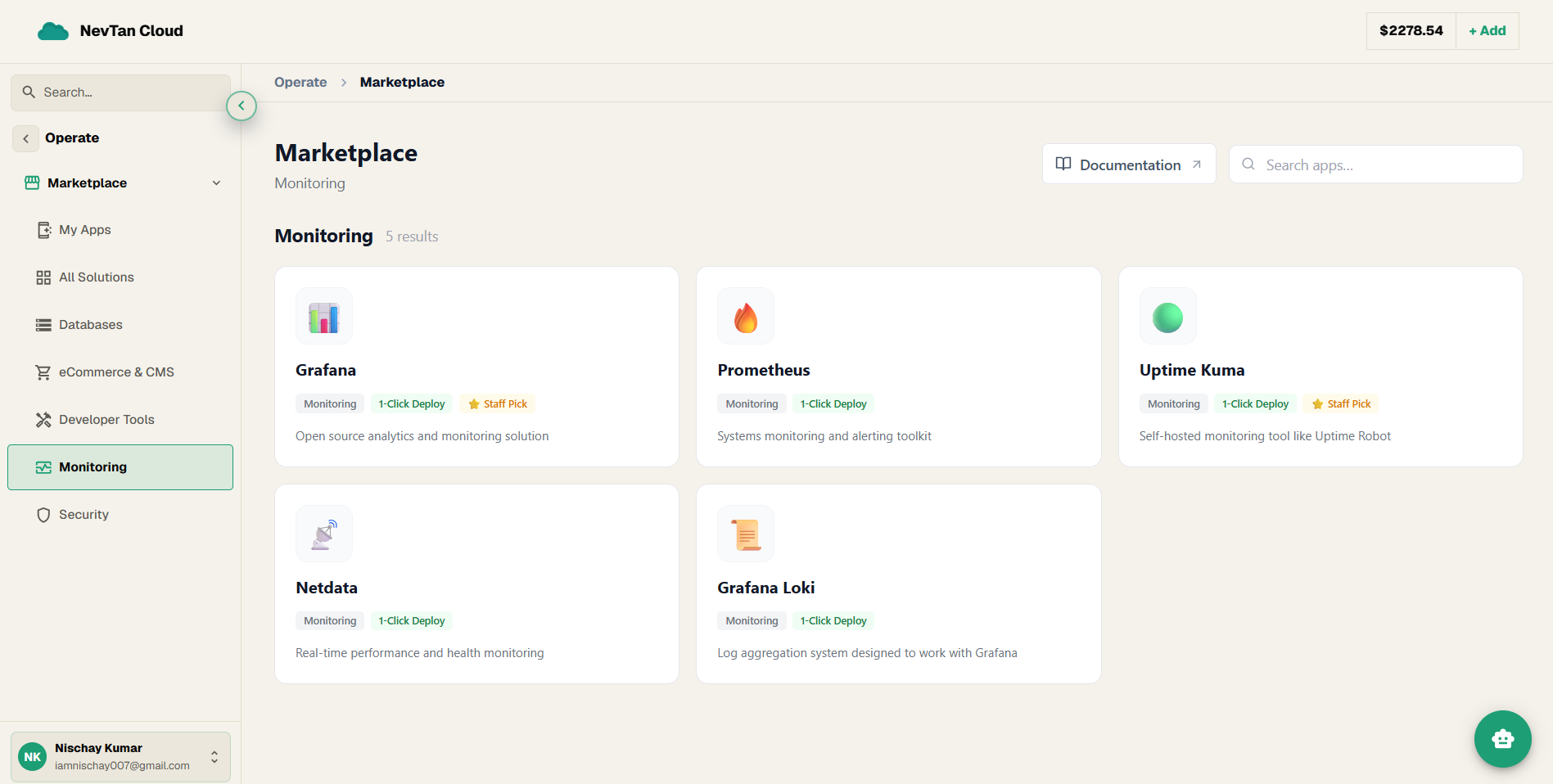
Task: Collapse the sidebar with the round chevron button
Action: pos(242,106)
